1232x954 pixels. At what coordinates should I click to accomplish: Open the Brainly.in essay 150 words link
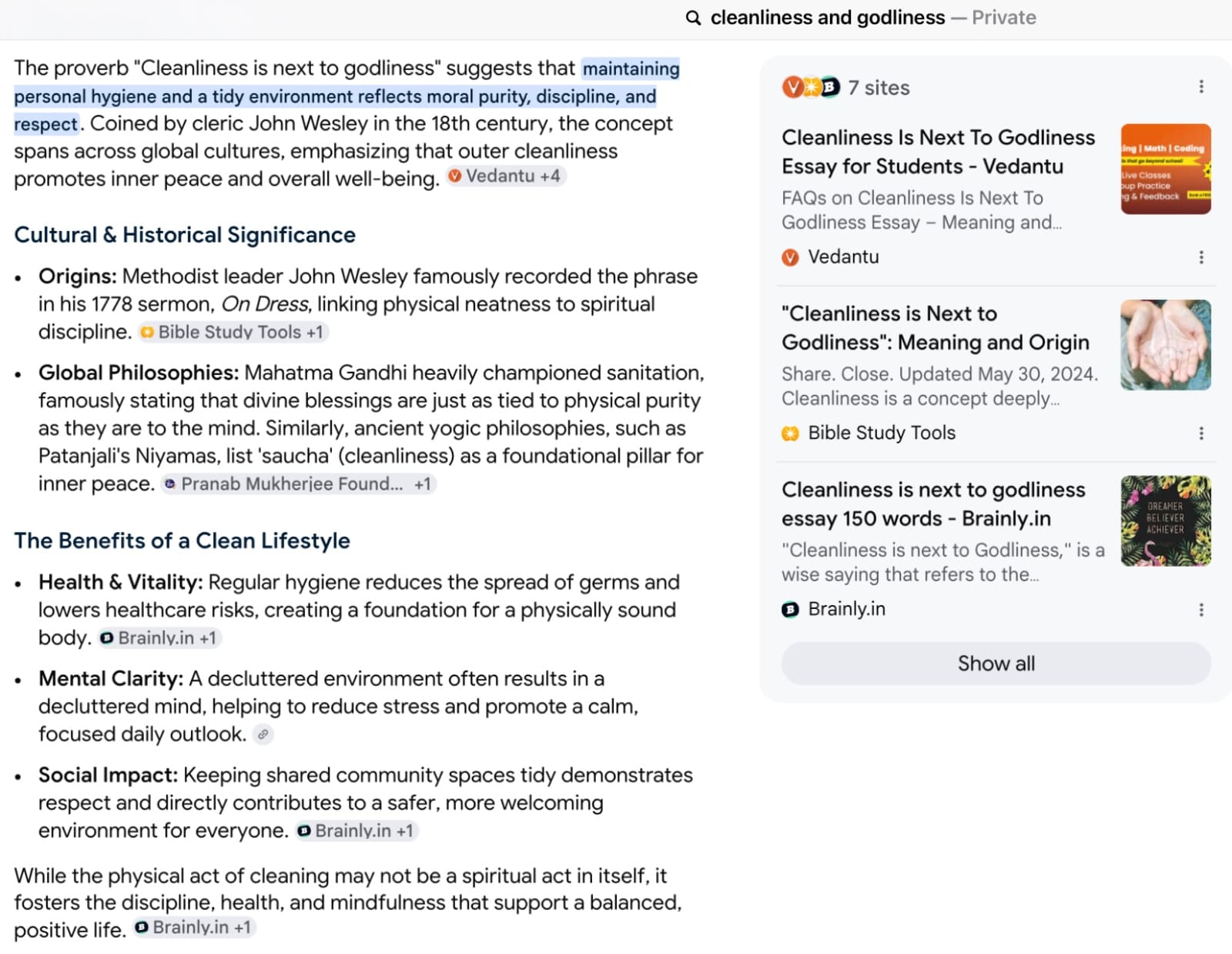click(933, 504)
